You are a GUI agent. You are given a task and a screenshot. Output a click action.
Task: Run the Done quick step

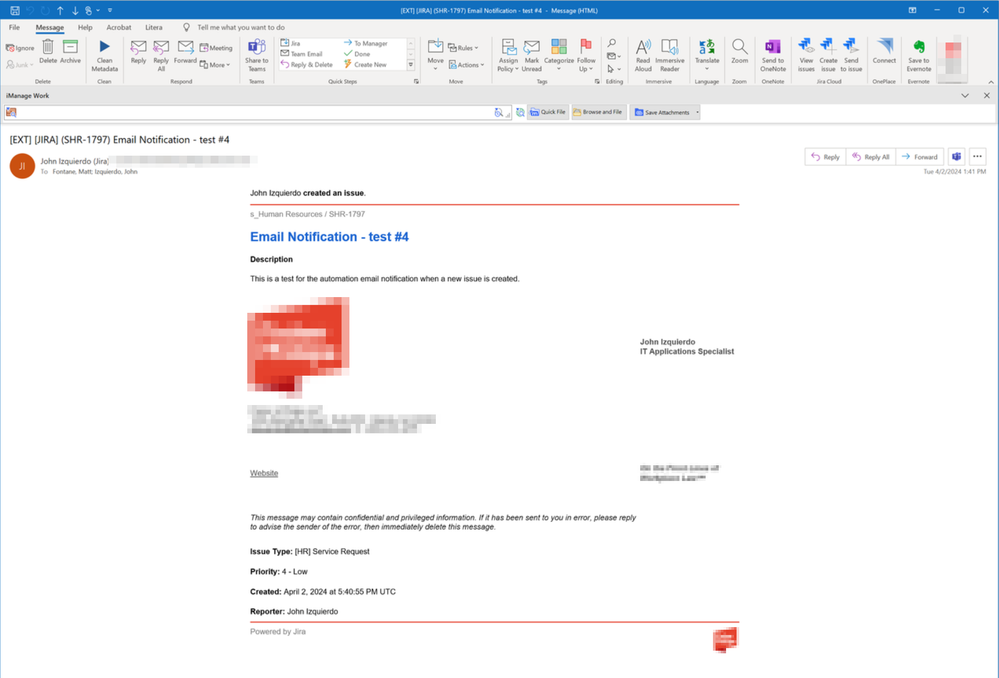coord(357,54)
